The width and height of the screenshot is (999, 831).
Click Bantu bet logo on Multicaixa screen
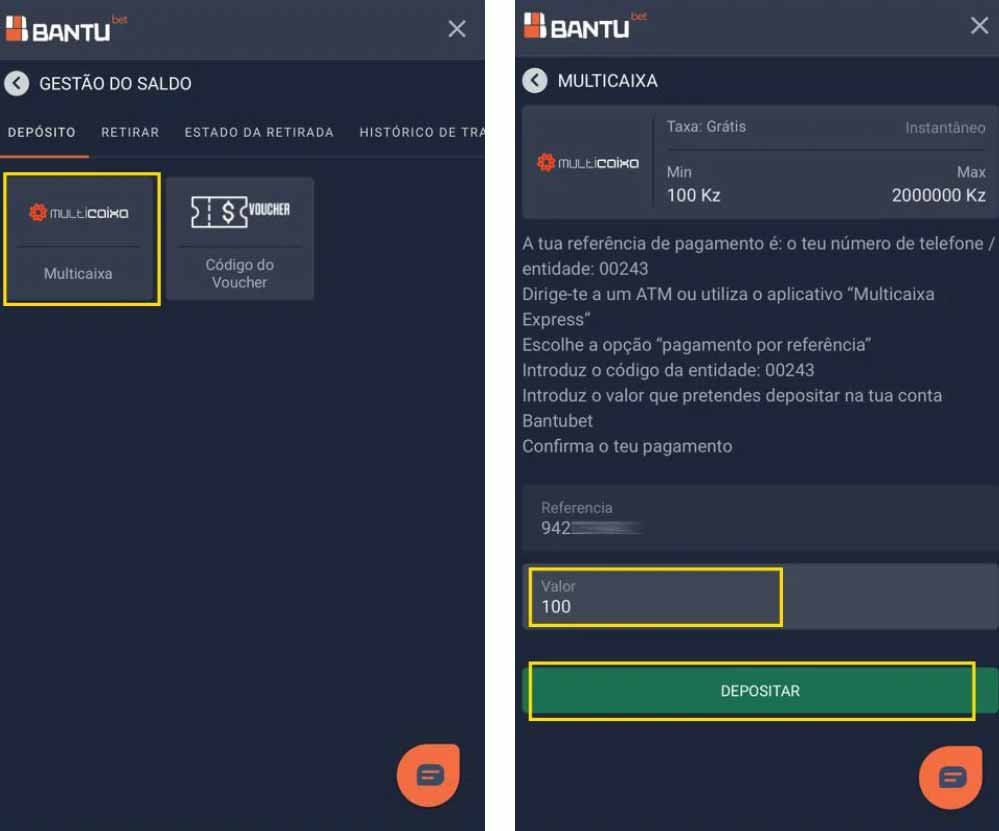pyautogui.click(x=585, y=25)
